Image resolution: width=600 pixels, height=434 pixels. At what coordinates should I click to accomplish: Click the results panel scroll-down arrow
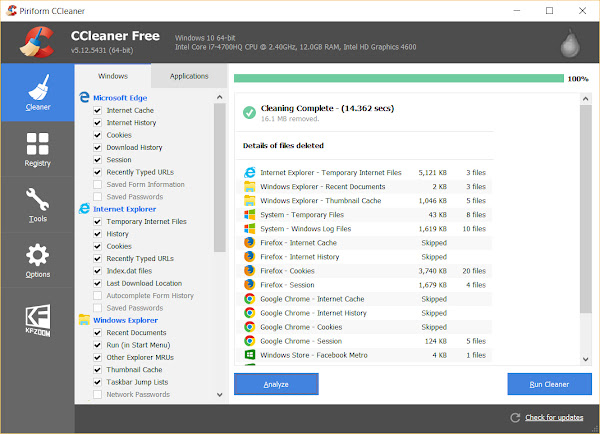[x=585, y=359]
